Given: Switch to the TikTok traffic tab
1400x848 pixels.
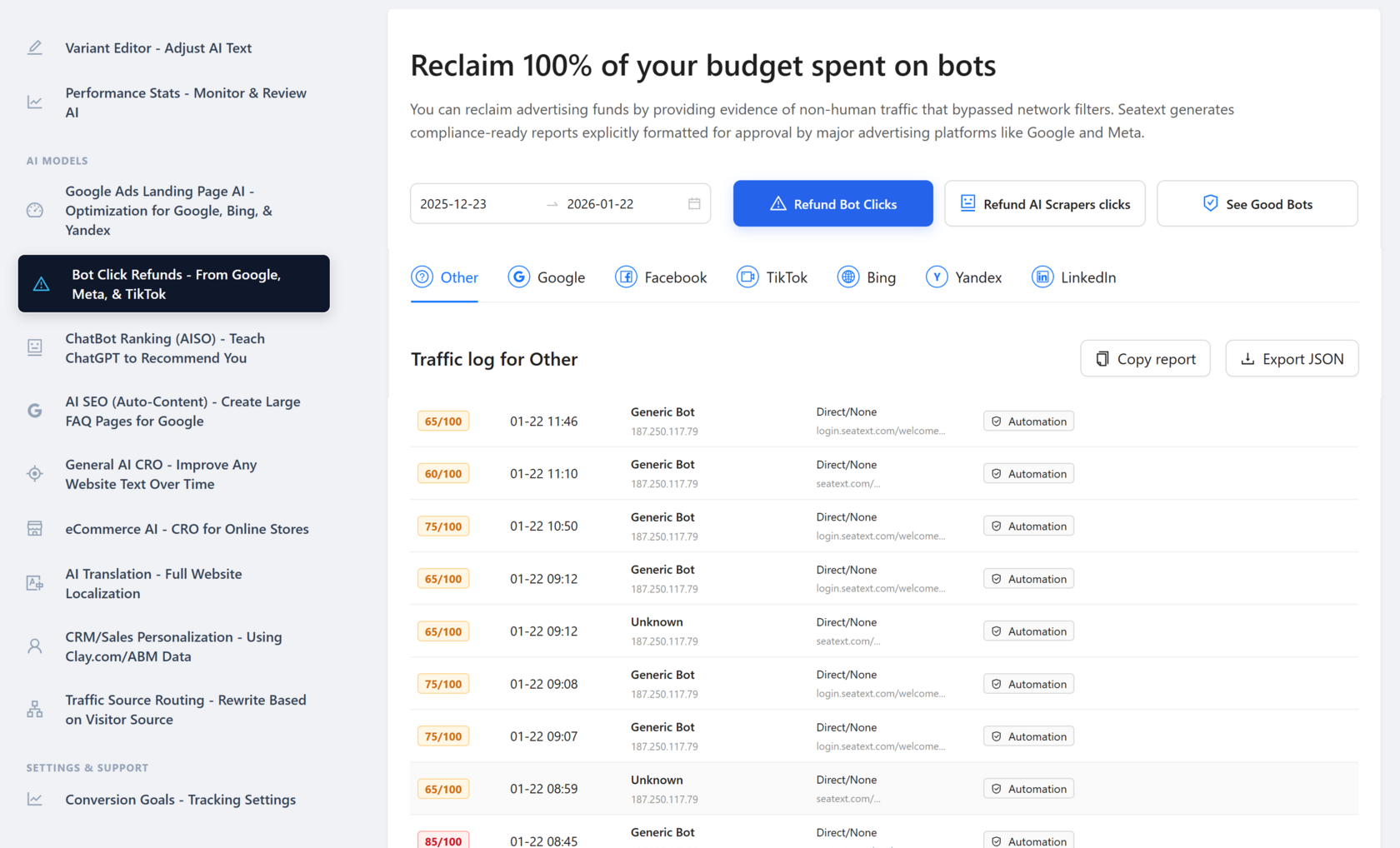Looking at the screenshot, I should point(772,277).
